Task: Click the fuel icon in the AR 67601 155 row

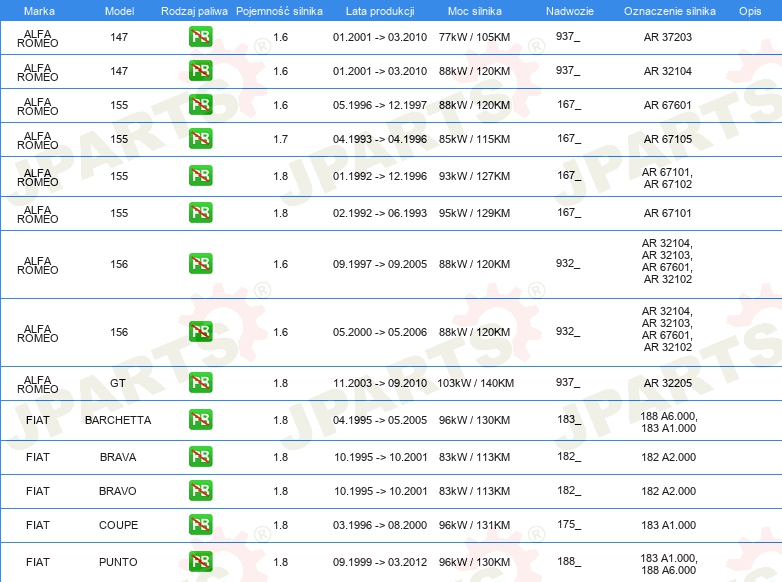Action: 200,105
